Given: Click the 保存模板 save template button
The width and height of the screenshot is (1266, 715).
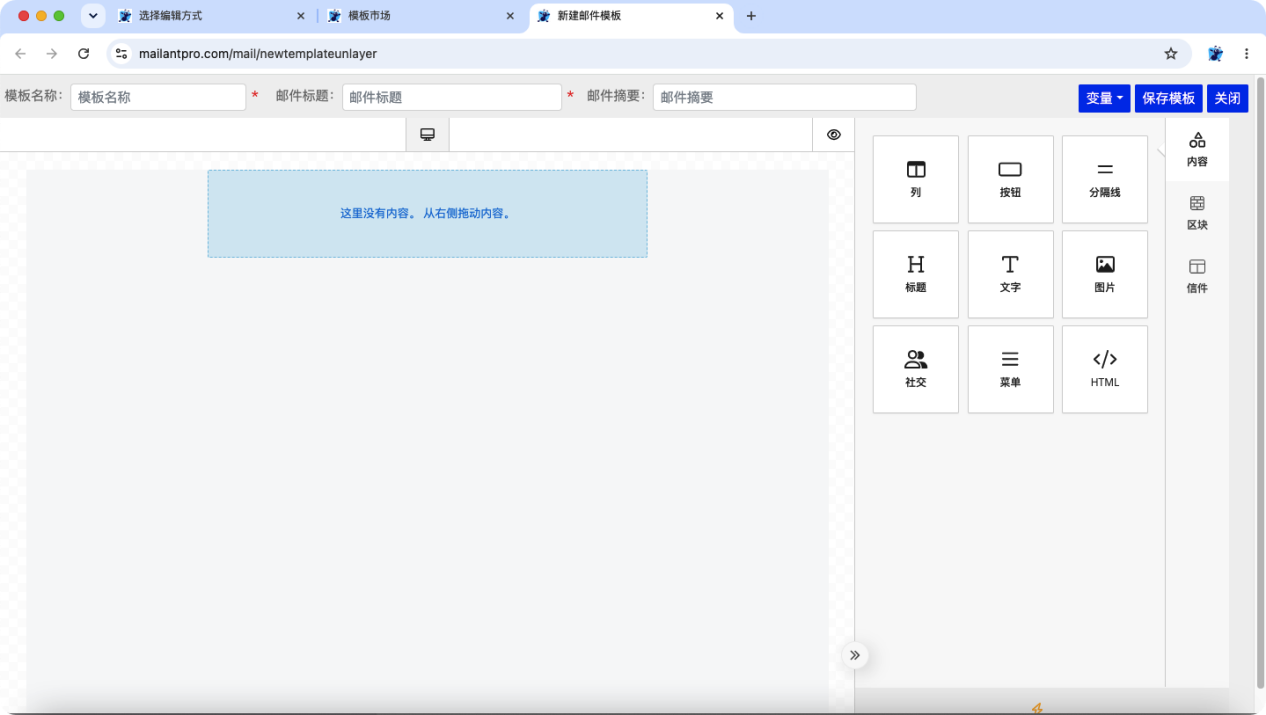Looking at the screenshot, I should tap(1169, 98).
